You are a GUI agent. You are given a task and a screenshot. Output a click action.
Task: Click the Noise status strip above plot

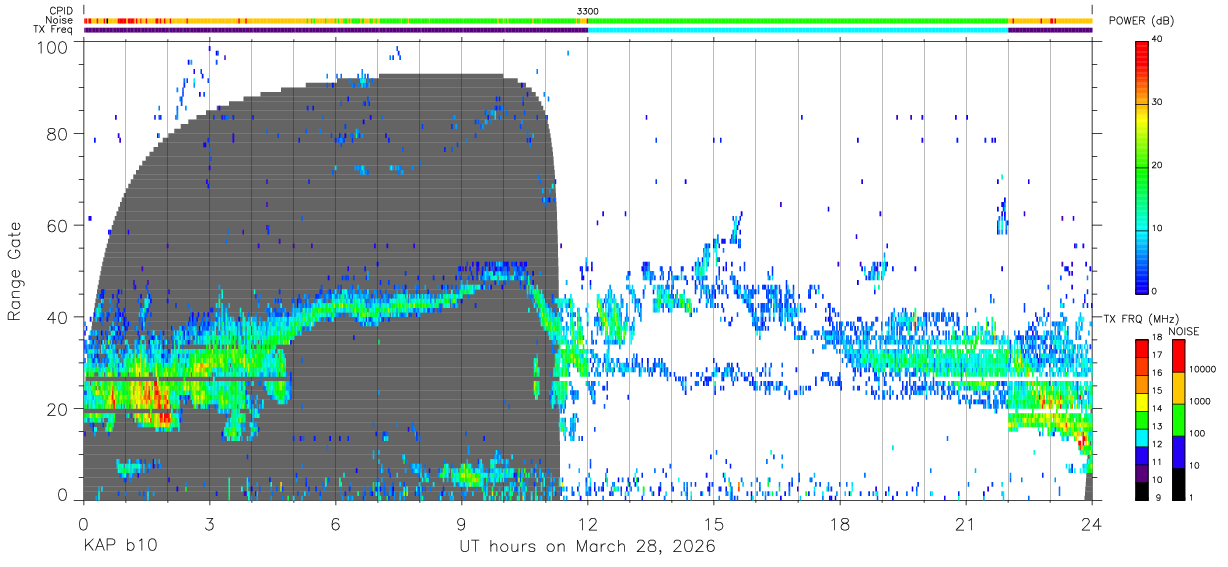pos(588,21)
